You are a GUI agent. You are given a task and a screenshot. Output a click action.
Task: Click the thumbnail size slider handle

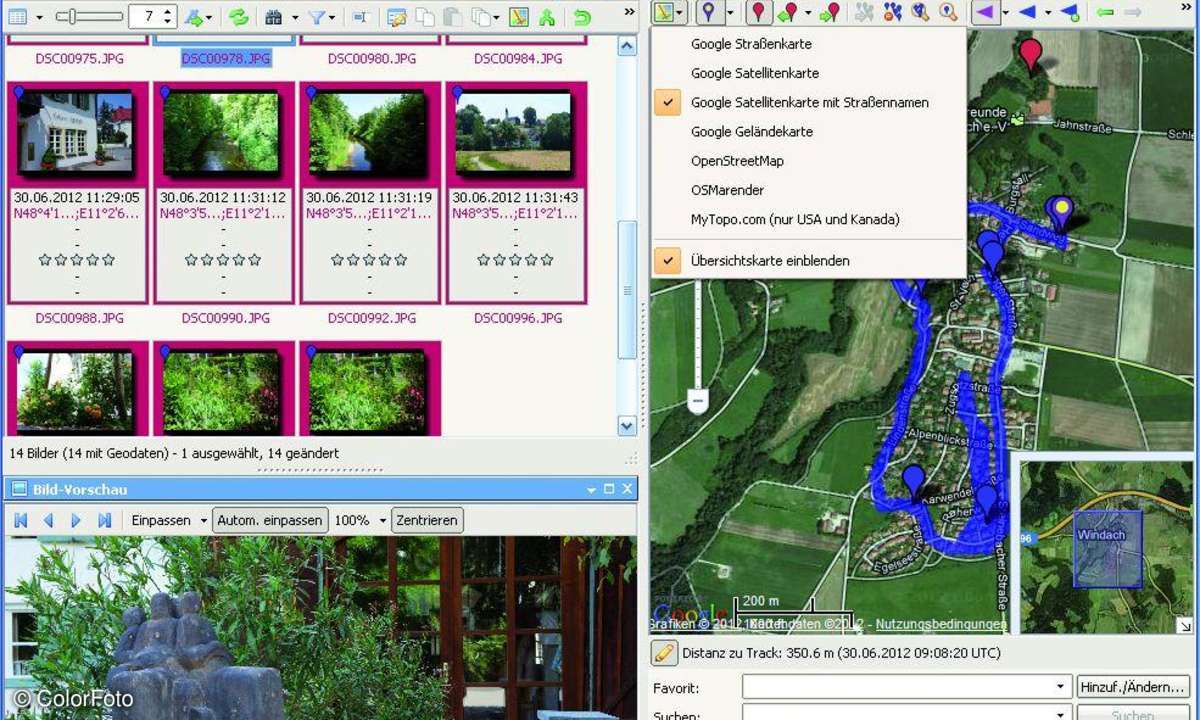click(x=71, y=16)
